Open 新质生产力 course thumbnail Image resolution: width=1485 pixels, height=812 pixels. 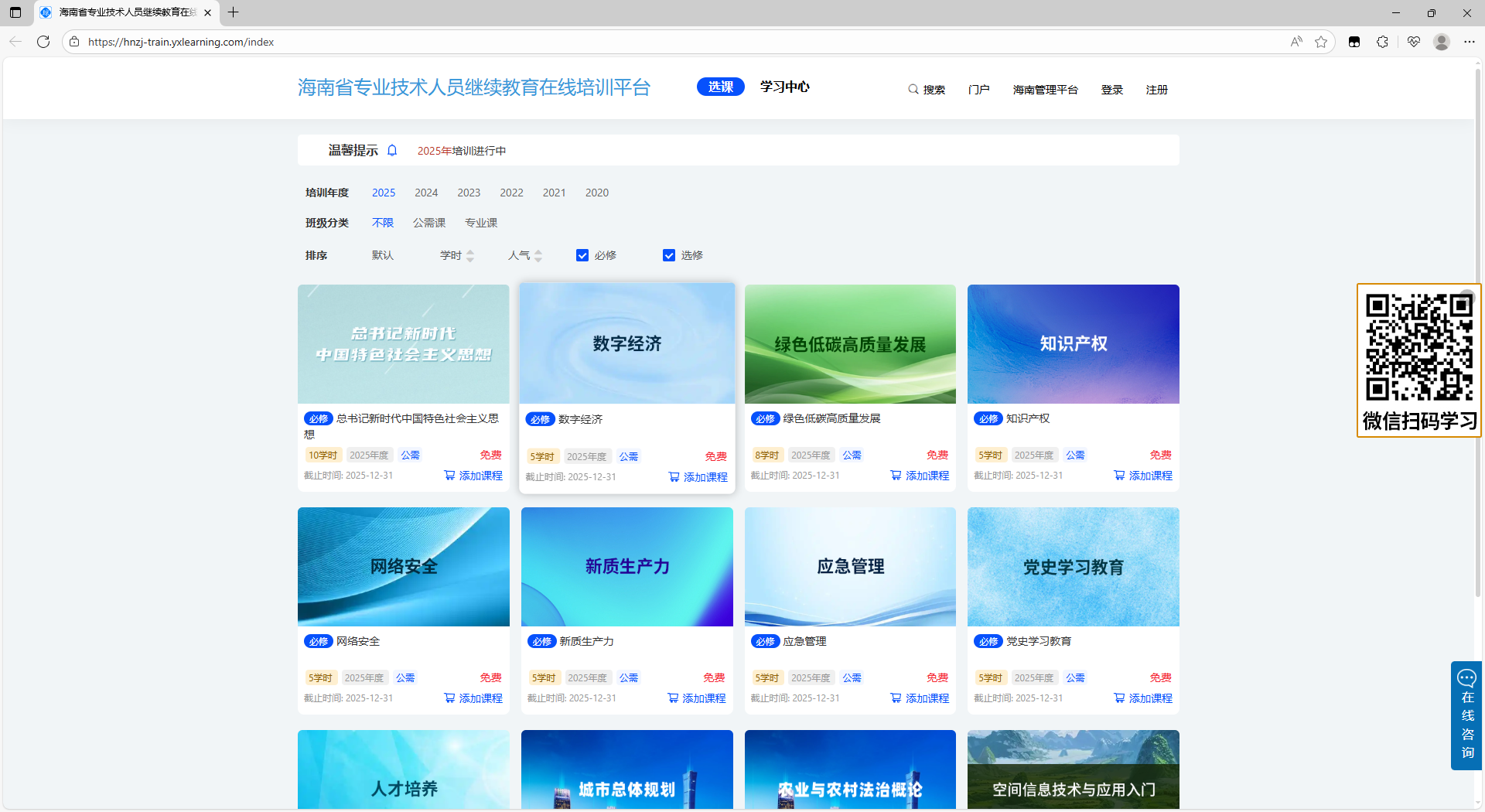627,567
